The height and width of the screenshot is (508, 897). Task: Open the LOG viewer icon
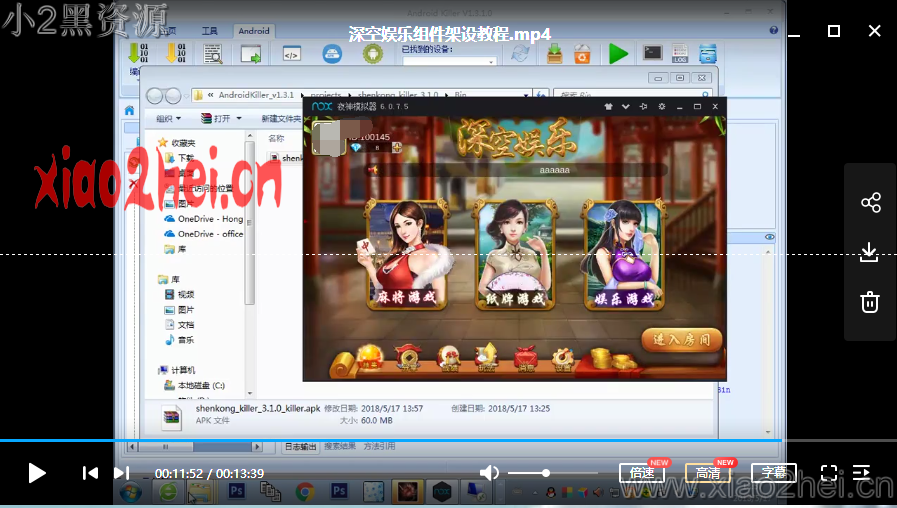coord(680,54)
